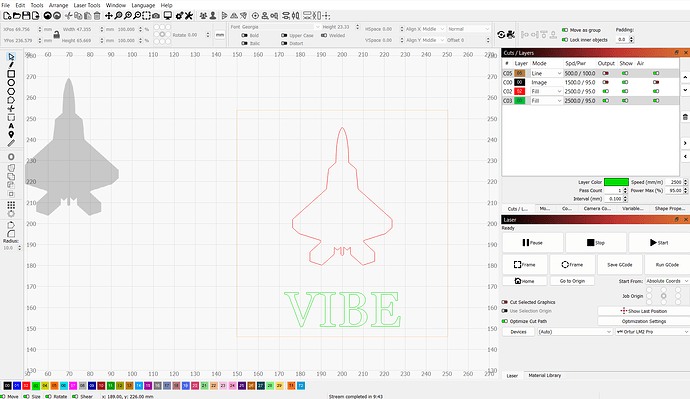This screenshot has height=399, width=690.
Task: Open Device Settings wrench icon
Action: point(189,16)
